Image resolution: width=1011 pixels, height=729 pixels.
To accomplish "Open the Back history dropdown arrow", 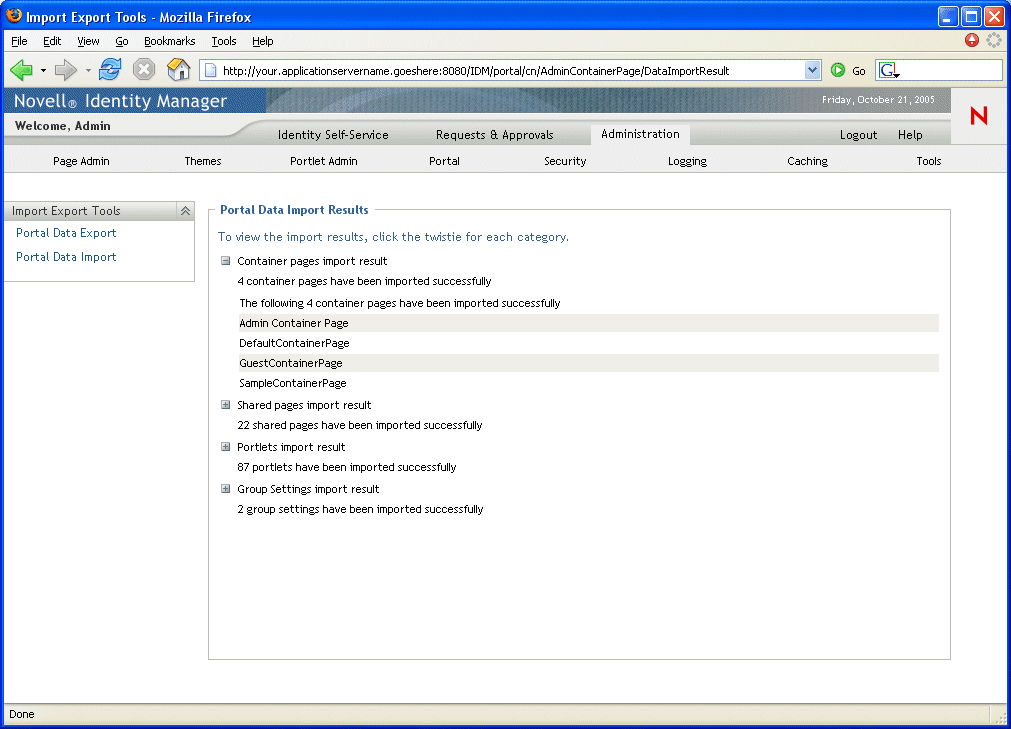I will (43, 70).
